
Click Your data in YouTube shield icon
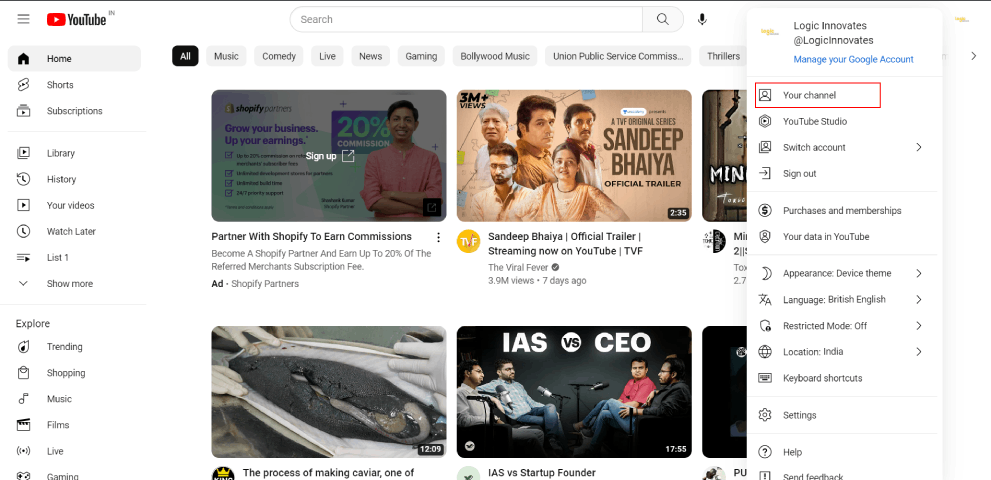tap(765, 237)
